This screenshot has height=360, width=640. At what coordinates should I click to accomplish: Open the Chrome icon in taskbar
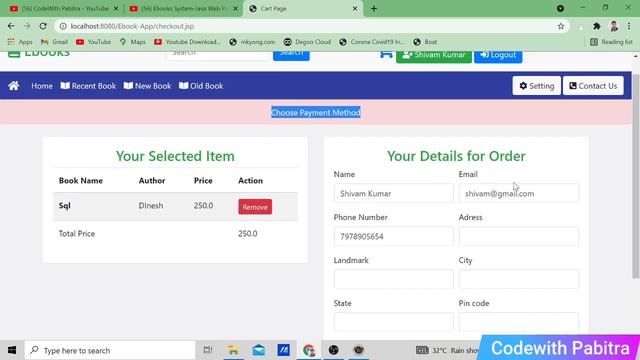click(x=309, y=350)
